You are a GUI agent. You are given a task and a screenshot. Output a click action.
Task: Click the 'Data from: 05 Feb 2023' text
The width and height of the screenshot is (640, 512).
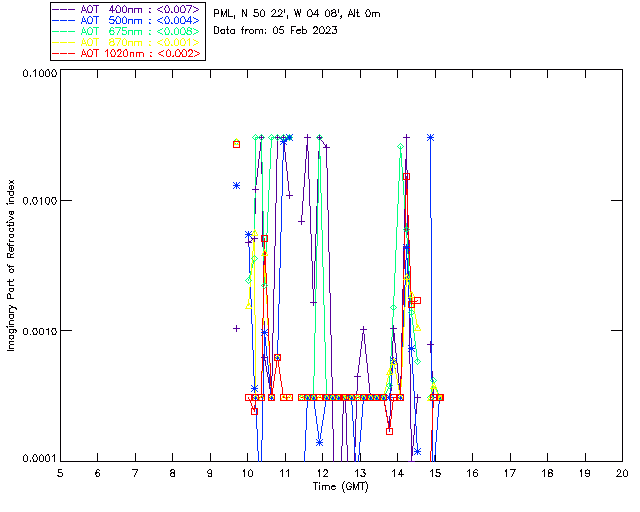(276, 31)
